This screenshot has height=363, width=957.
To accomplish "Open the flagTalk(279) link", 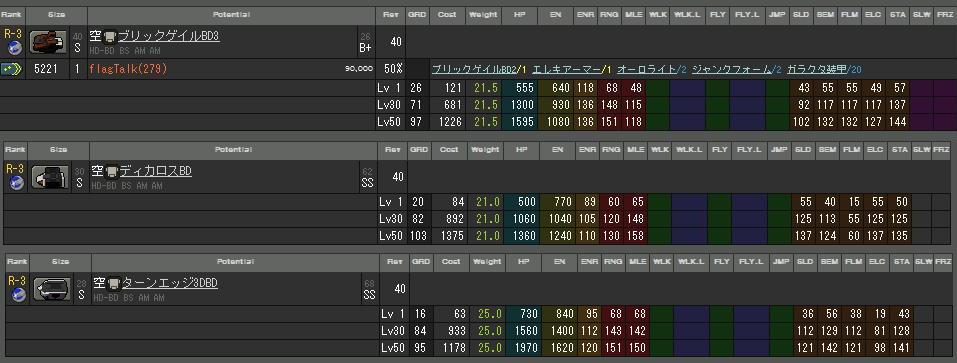I will [128, 70].
